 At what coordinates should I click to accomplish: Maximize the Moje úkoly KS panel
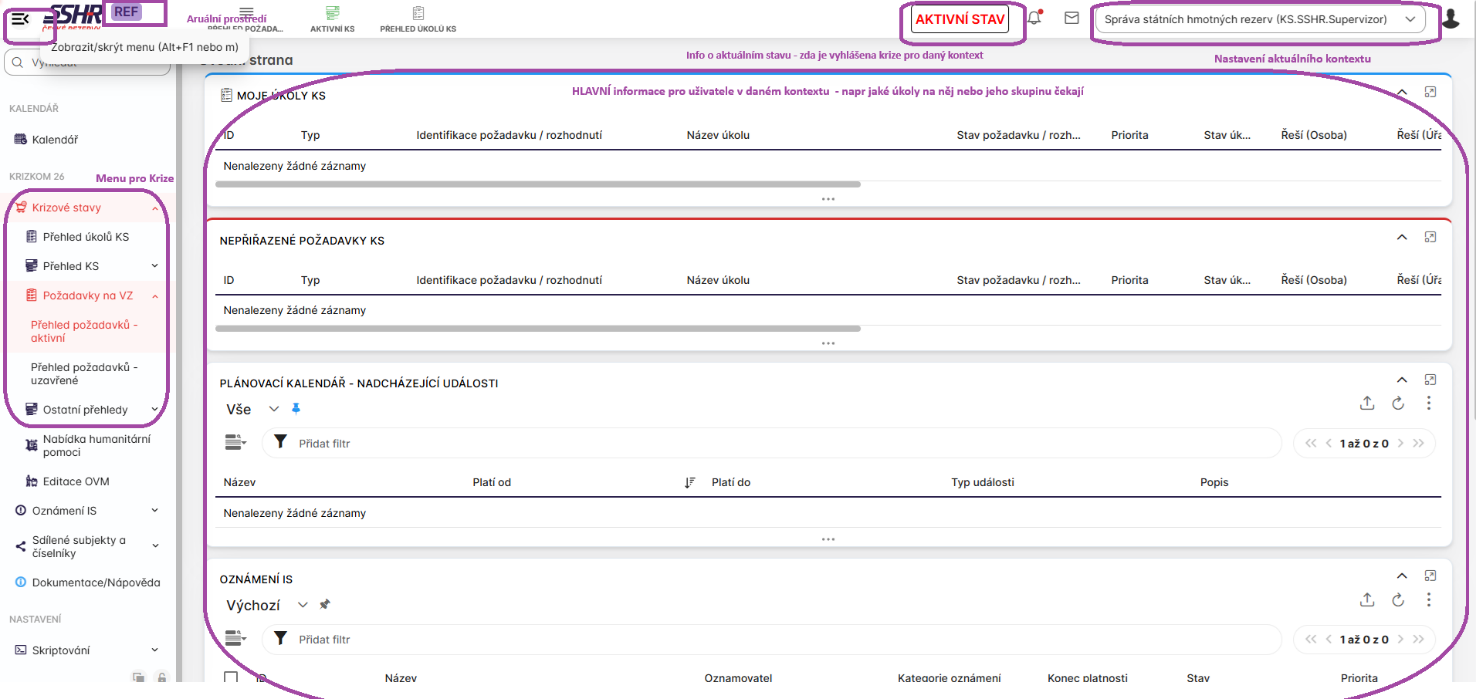coord(1430,92)
